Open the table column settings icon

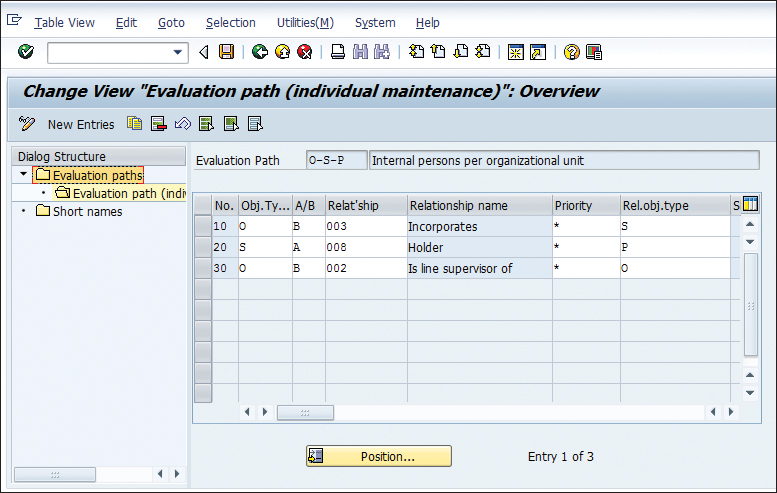(750, 204)
